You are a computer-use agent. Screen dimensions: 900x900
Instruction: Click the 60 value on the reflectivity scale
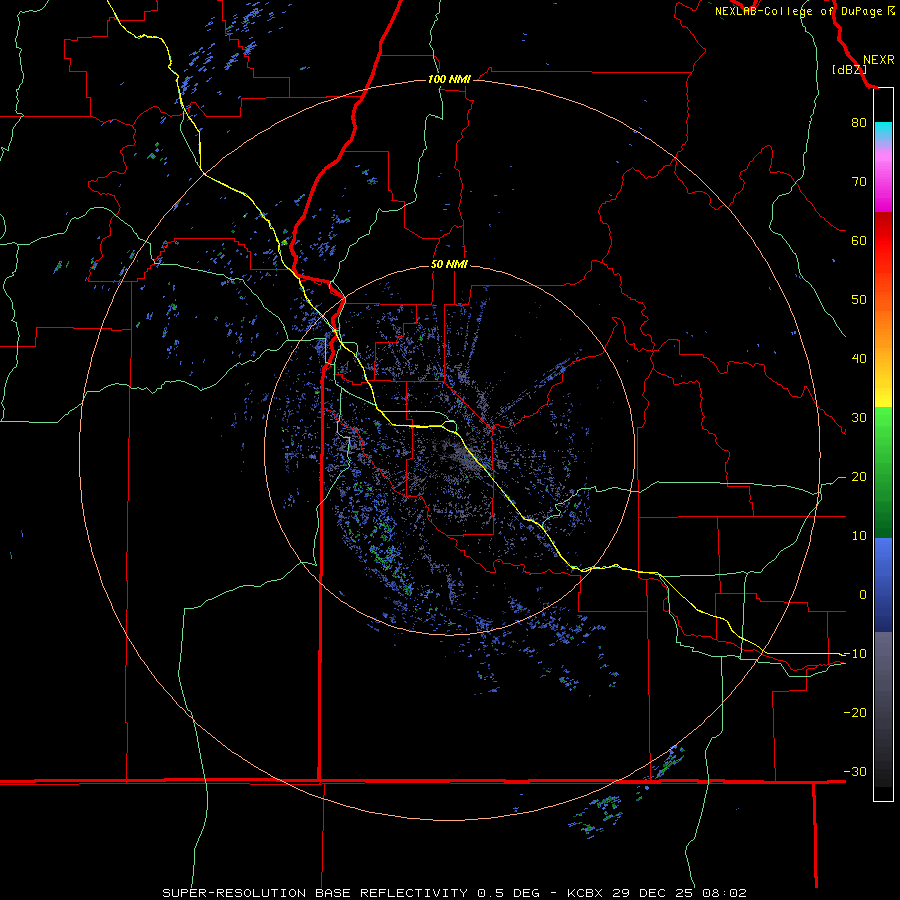click(859, 240)
